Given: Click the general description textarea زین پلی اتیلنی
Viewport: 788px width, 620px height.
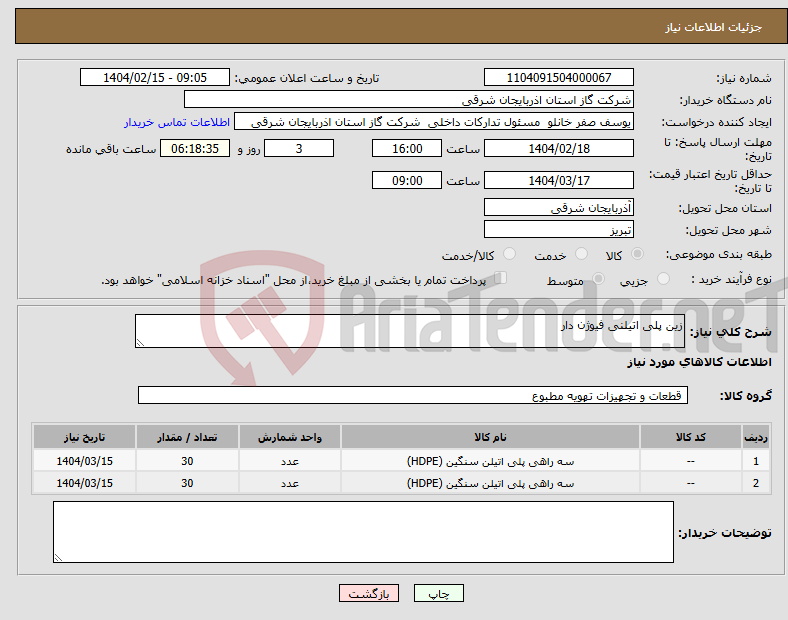Looking at the screenshot, I should (410, 331).
